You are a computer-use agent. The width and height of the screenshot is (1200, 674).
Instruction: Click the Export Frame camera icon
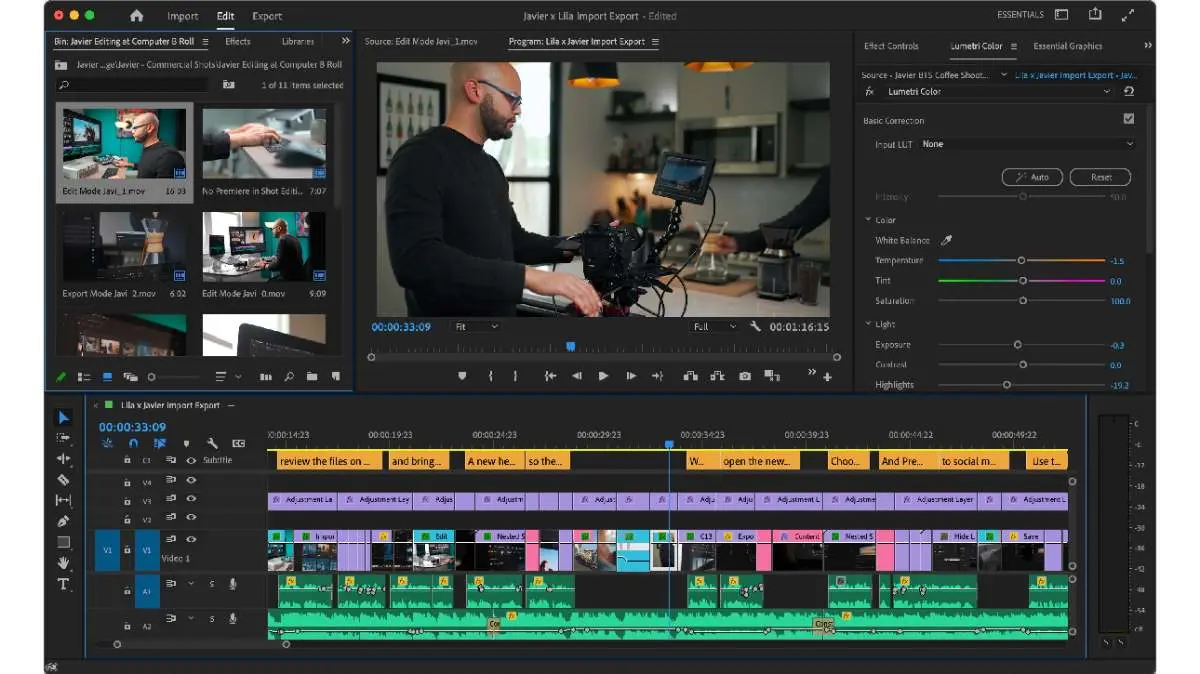click(x=745, y=376)
